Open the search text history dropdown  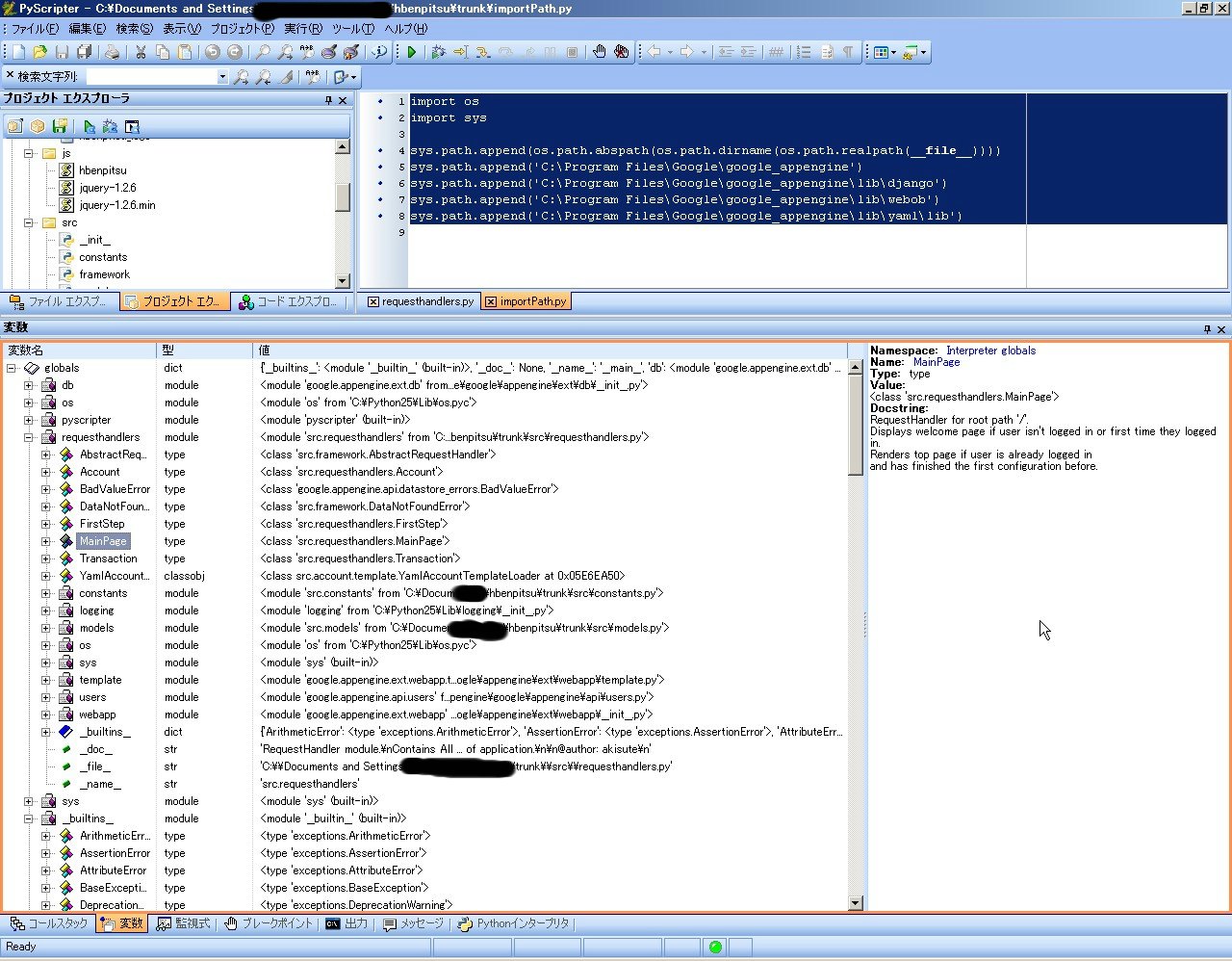[x=222, y=77]
